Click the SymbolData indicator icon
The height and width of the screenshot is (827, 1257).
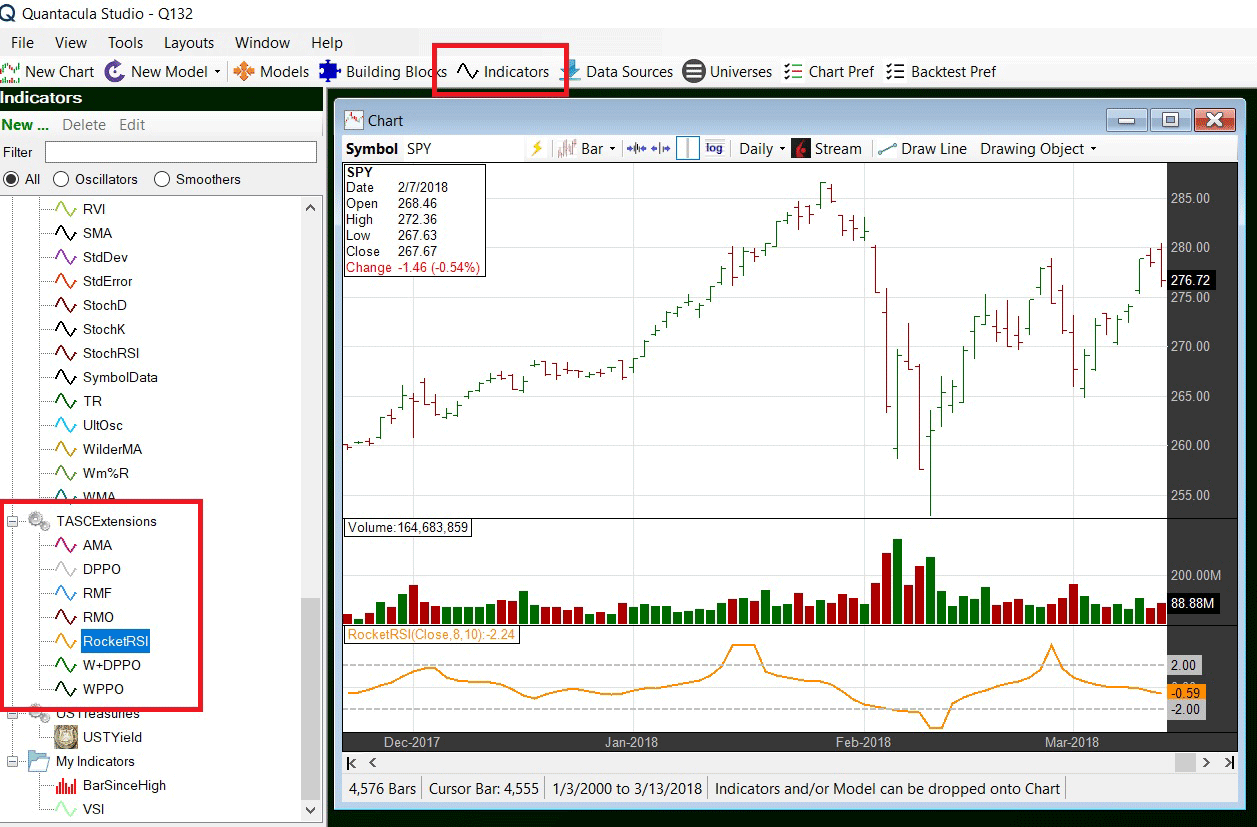tap(66, 377)
